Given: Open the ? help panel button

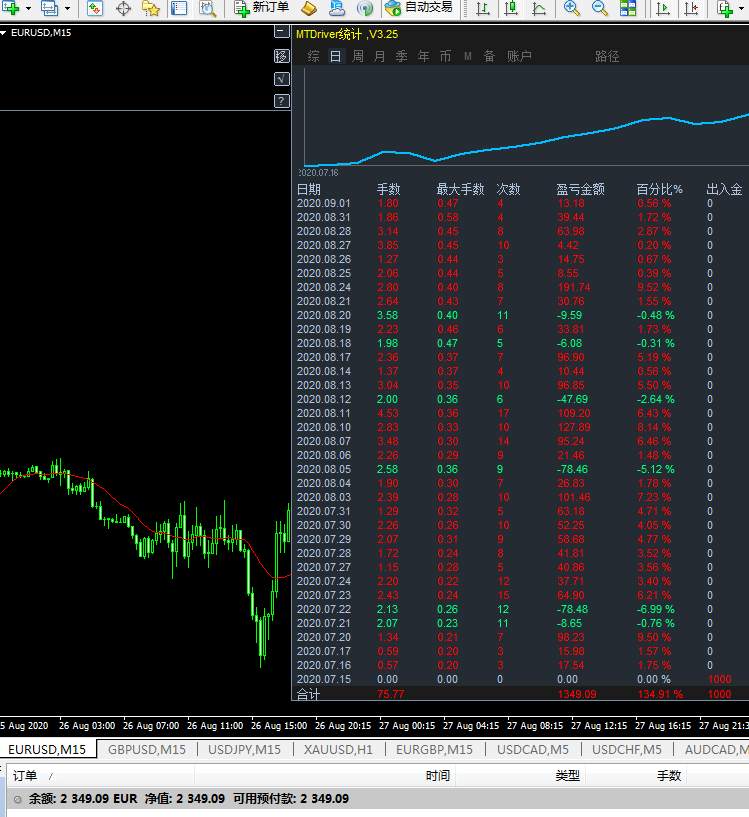Looking at the screenshot, I should click(x=281, y=101).
